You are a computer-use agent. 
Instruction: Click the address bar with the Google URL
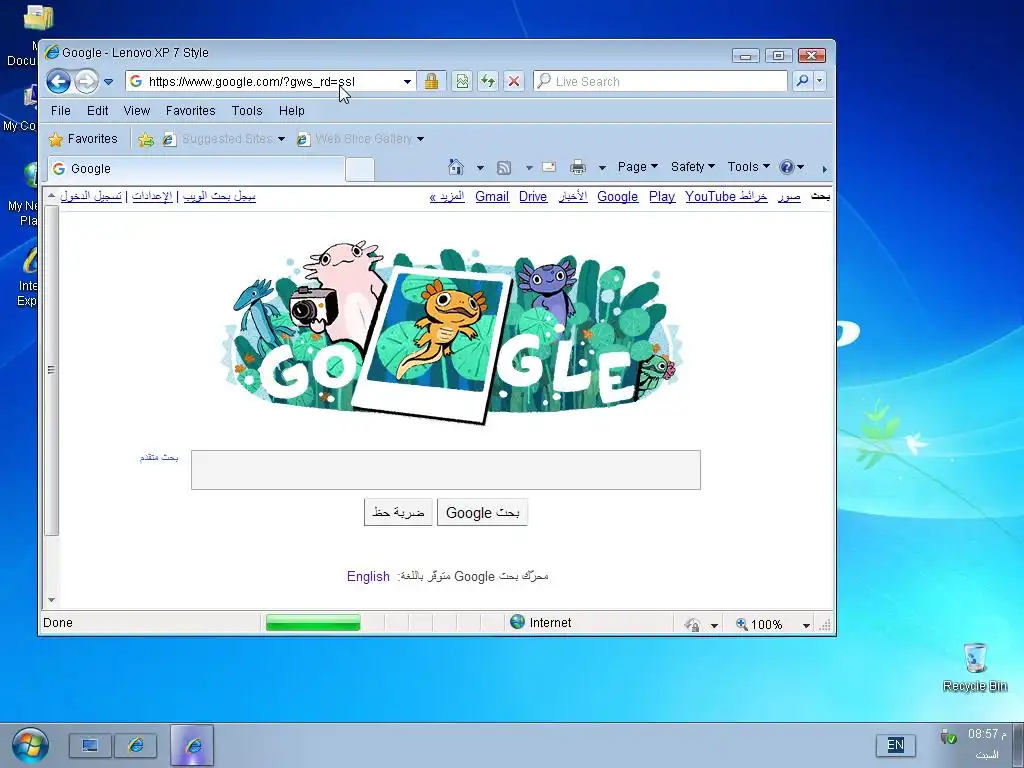click(x=263, y=82)
